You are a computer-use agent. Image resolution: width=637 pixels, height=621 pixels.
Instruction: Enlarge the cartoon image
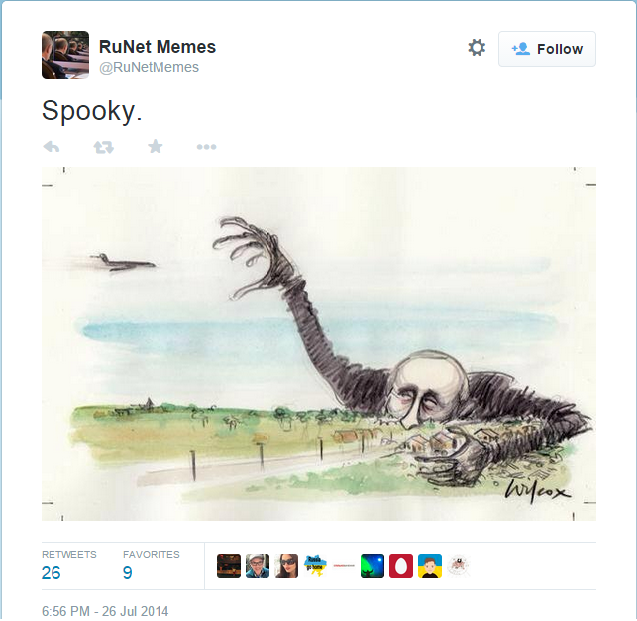[319, 343]
